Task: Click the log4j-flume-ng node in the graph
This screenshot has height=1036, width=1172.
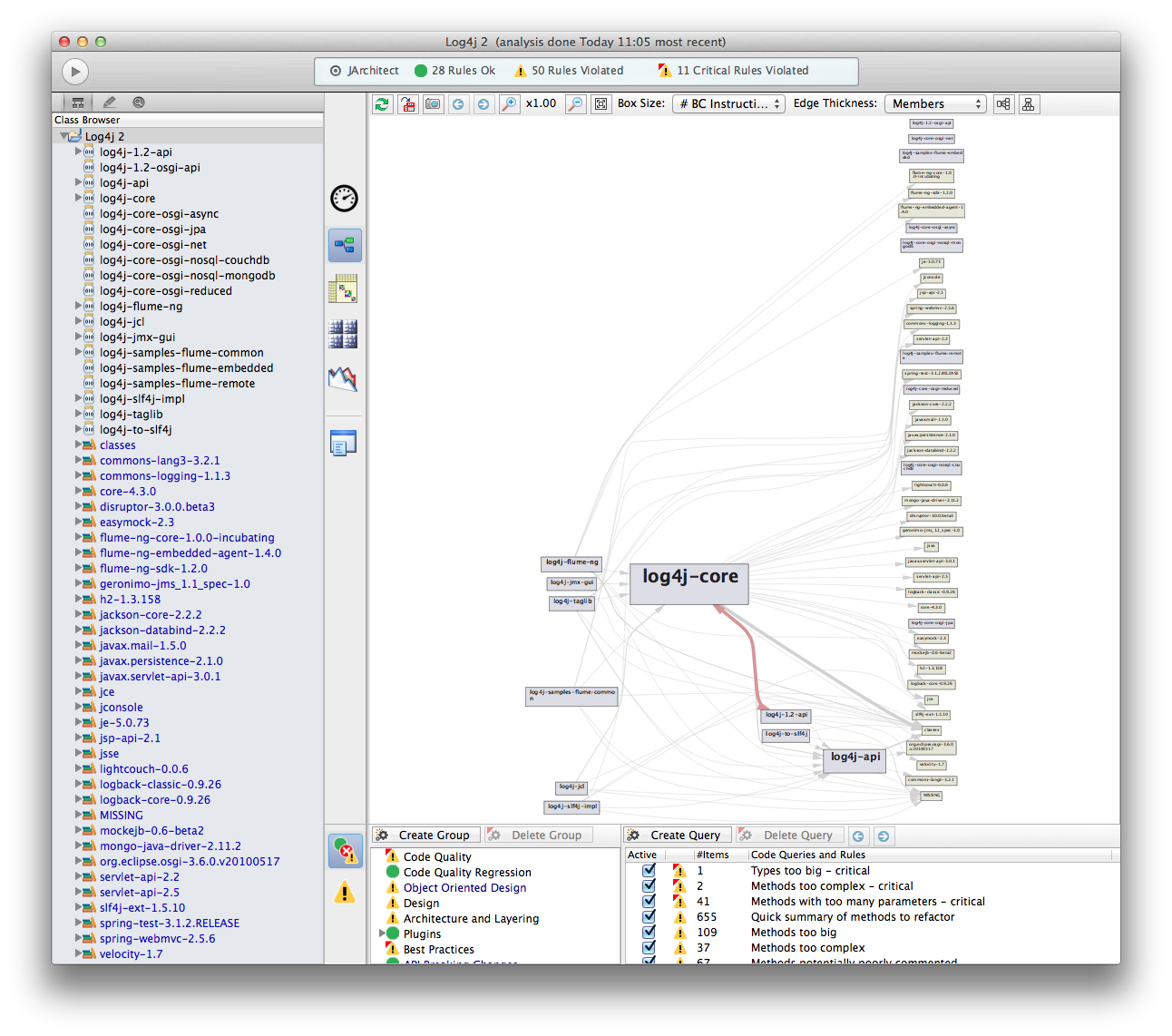Action: point(571,563)
